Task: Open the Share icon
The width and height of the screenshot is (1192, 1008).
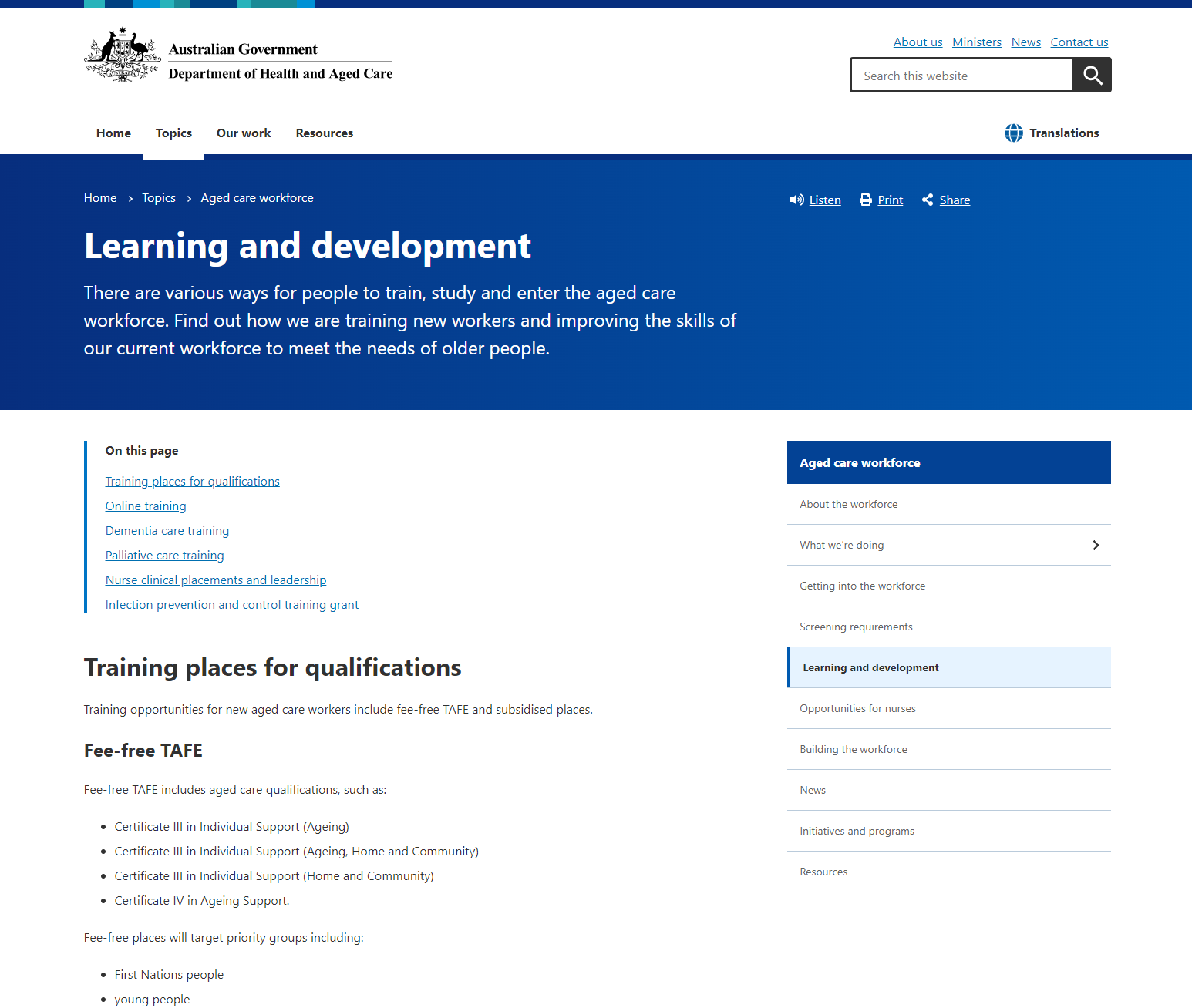Action: pos(928,200)
